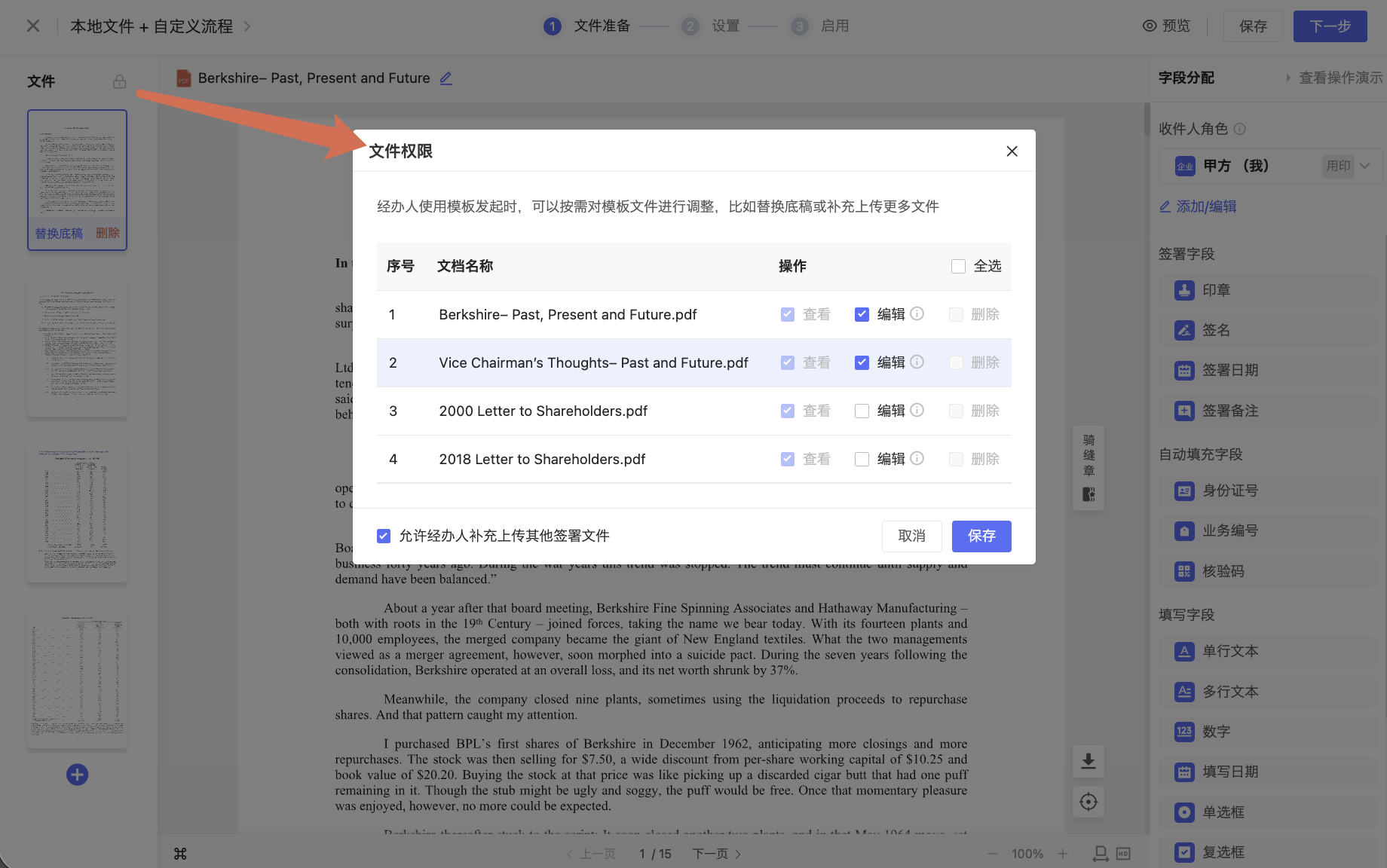
Task: Enable 编辑 for 2000 Letter to Shareholders.pdf
Action: (862, 411)
